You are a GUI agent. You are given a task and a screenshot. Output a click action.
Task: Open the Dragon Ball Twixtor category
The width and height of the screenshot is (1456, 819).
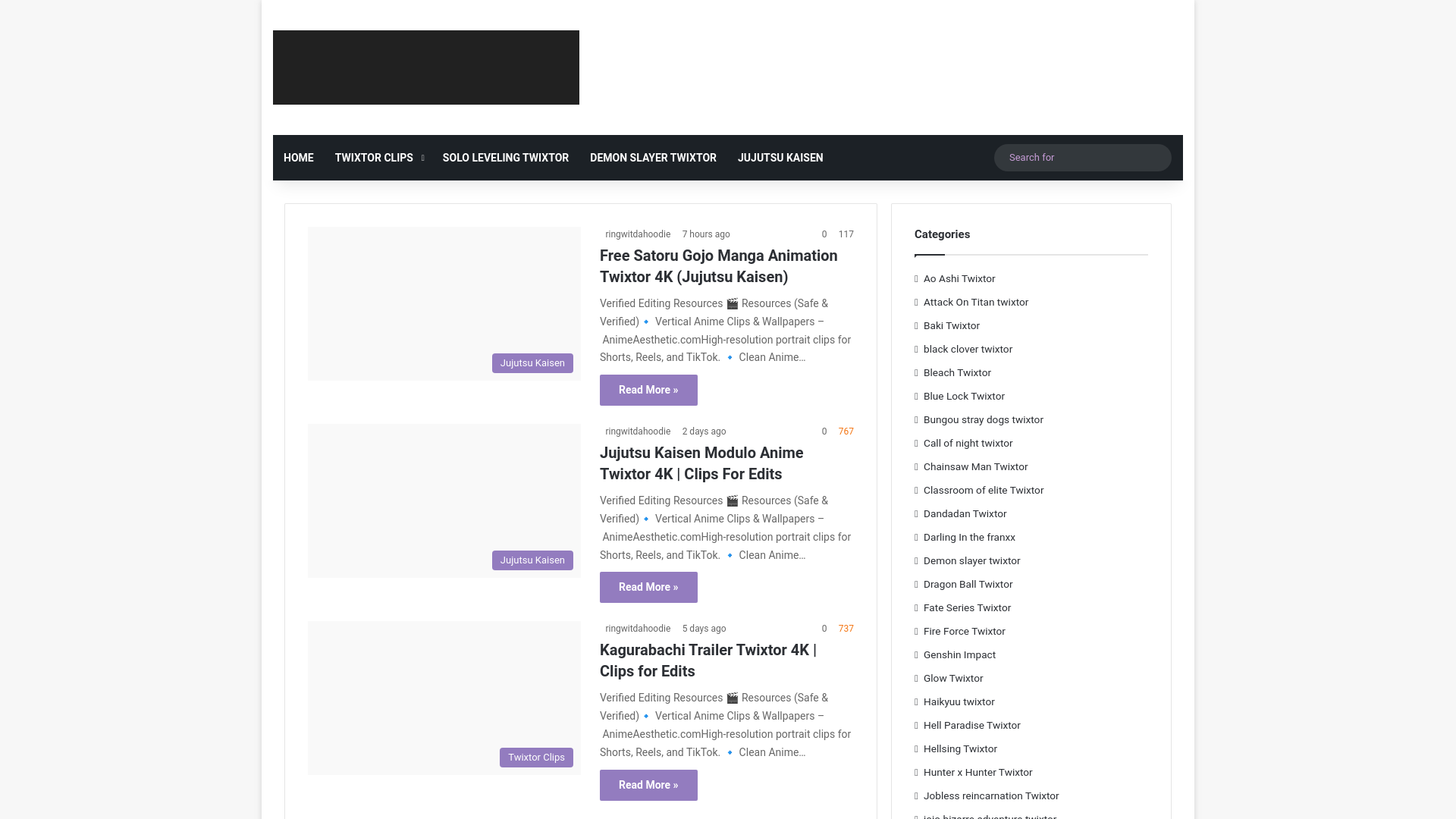[x=968, y=585]
